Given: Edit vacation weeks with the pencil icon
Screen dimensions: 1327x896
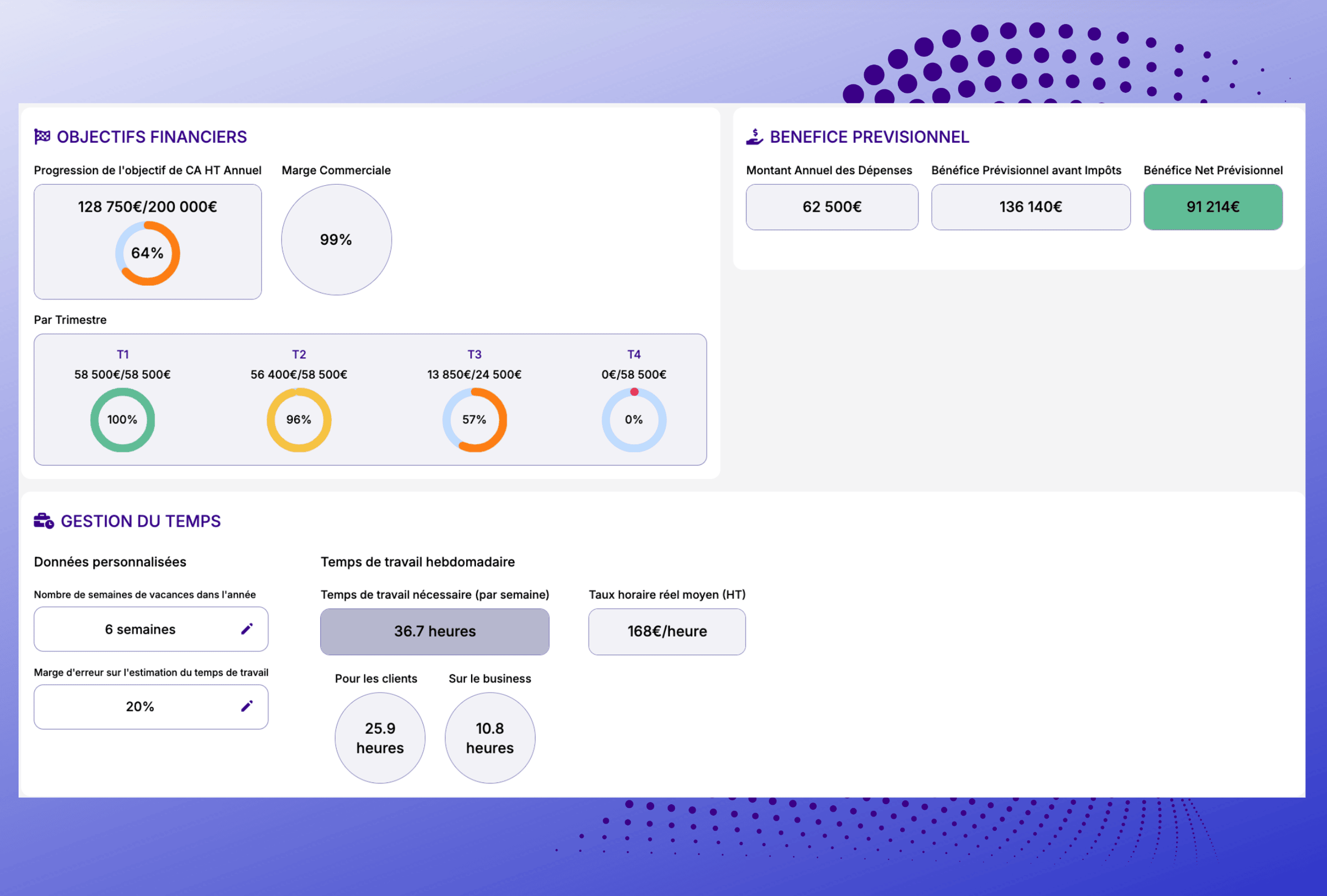Looking at the screenshot, I should 247,629.
